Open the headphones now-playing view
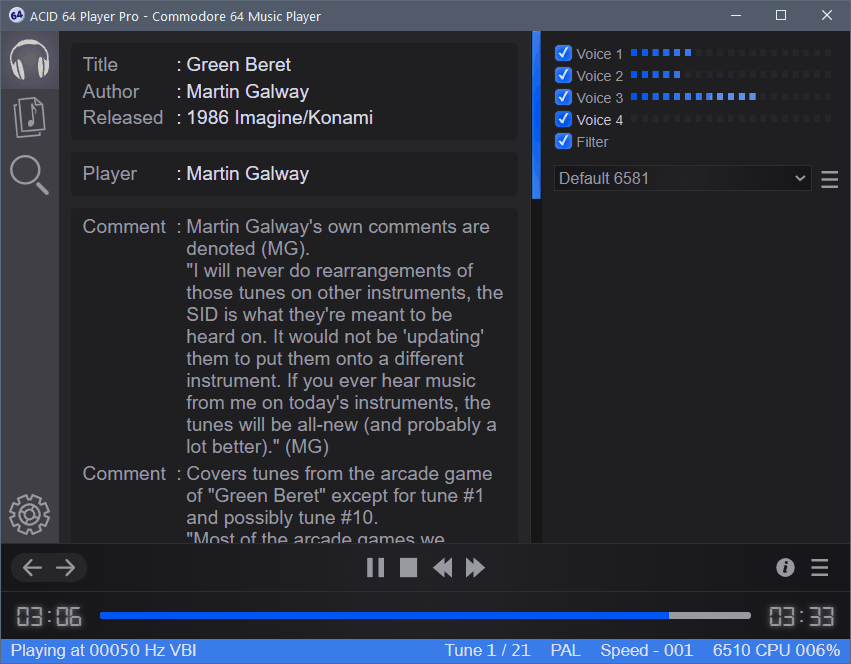The width and height of the screenshot is (851, 664). [x=29, y=60]
